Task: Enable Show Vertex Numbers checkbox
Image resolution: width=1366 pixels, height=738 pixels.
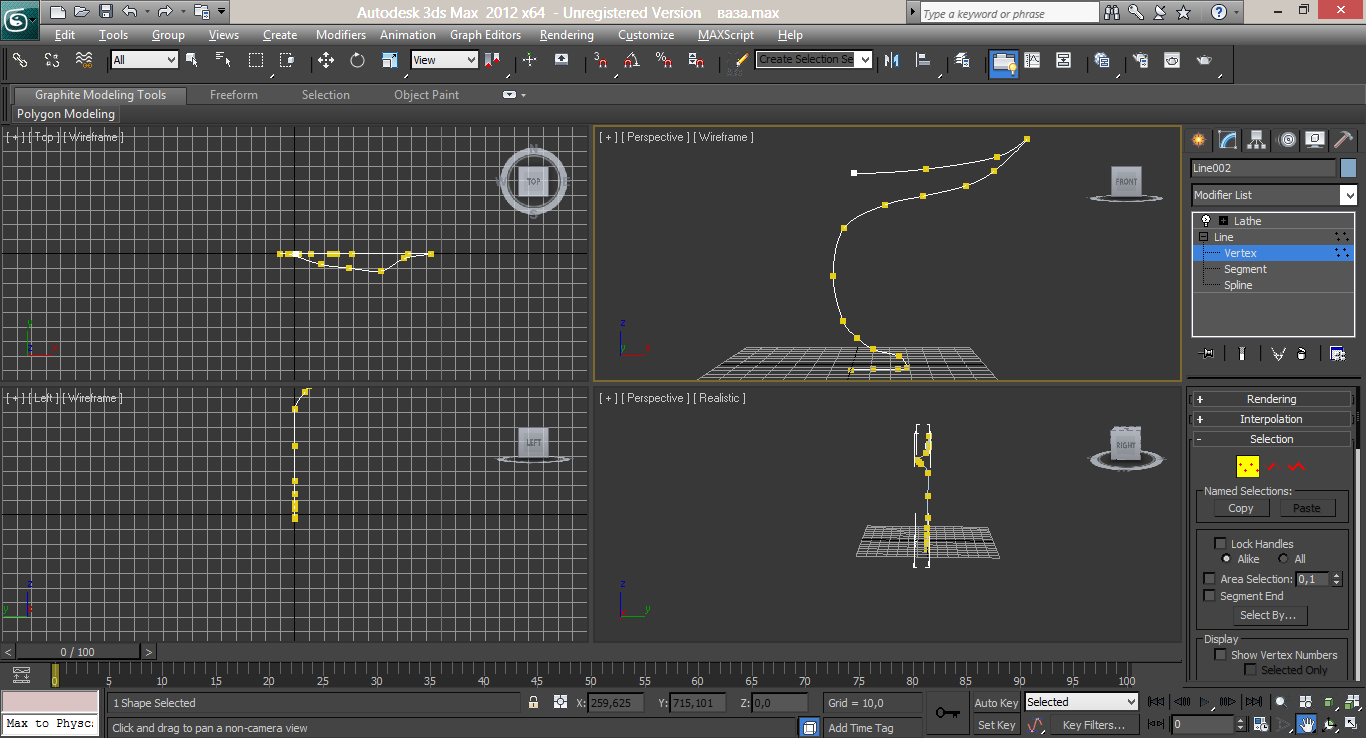Action: click(x=1220, y=654)
